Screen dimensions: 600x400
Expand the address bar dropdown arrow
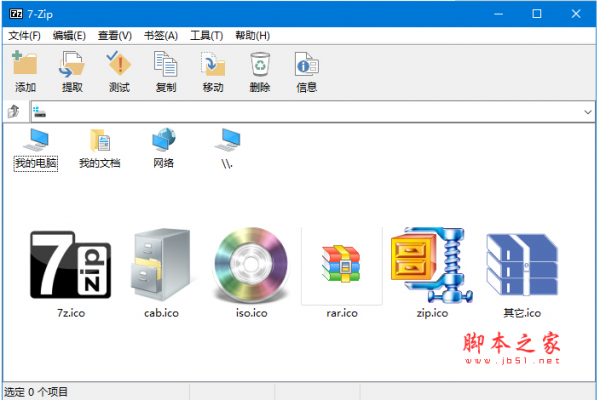[588, 112]
